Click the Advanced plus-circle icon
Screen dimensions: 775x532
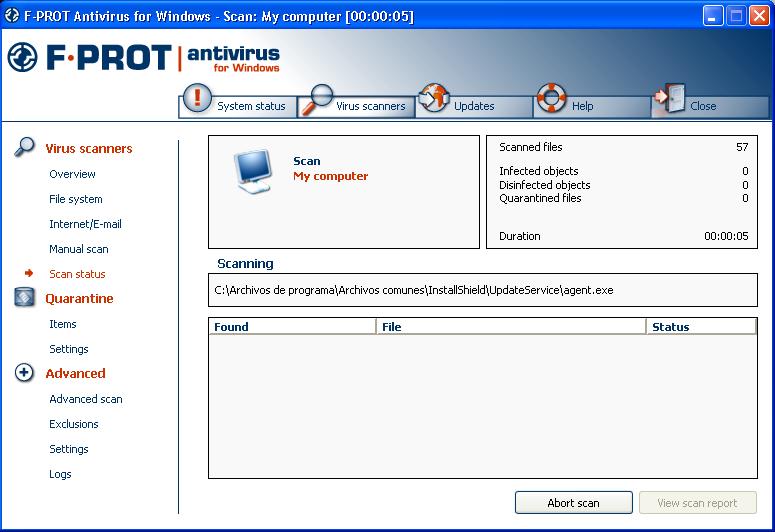tap(24, 372)
